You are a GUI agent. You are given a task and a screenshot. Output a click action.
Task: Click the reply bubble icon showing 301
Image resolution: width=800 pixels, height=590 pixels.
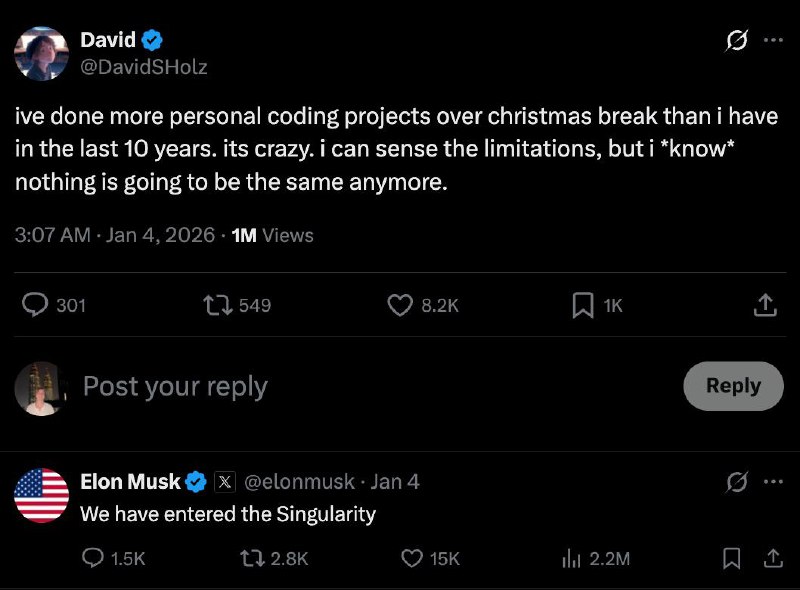pyautogui.click(x=35, y=305)
